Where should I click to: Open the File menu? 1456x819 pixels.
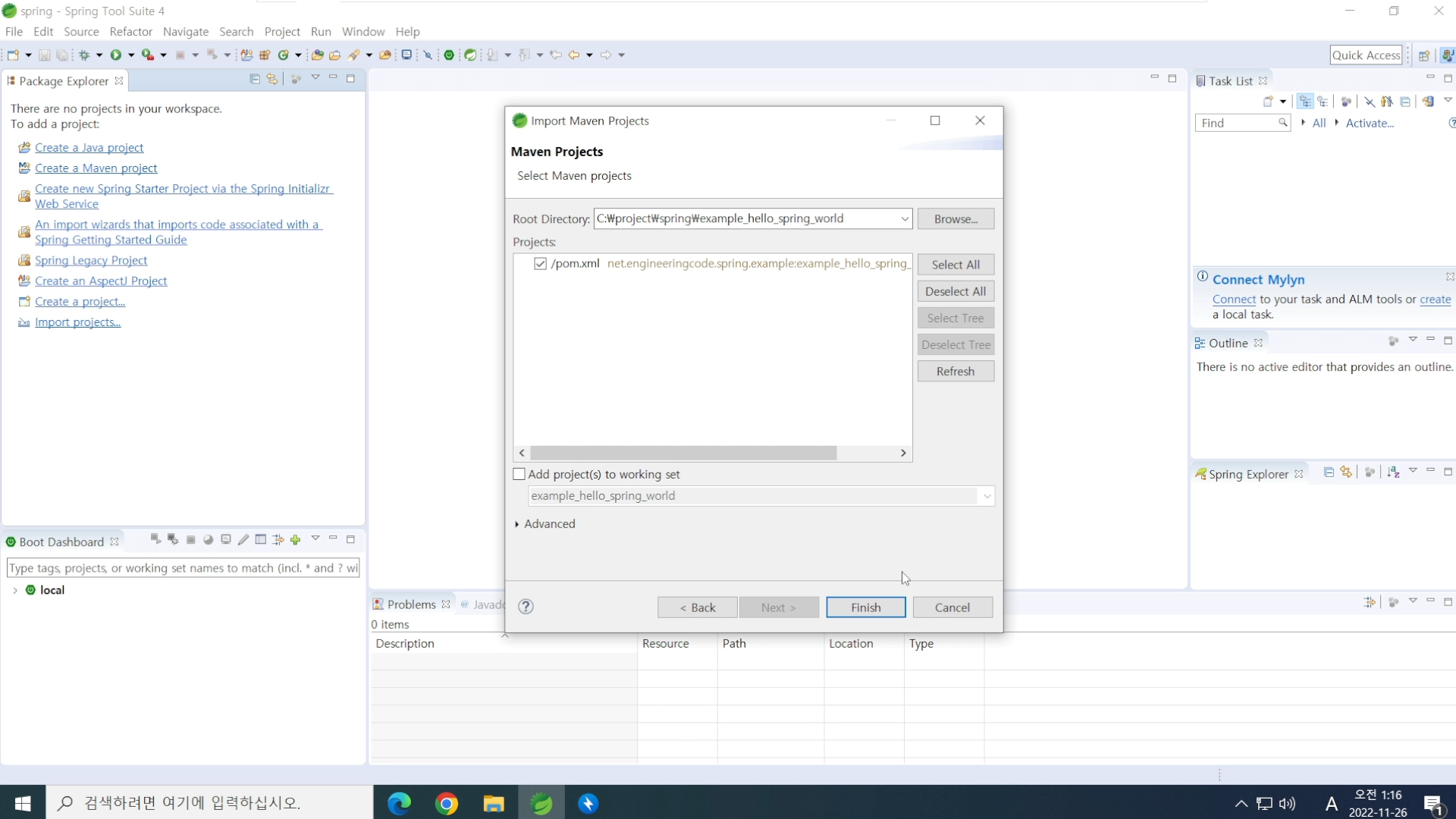coord(14,31)
